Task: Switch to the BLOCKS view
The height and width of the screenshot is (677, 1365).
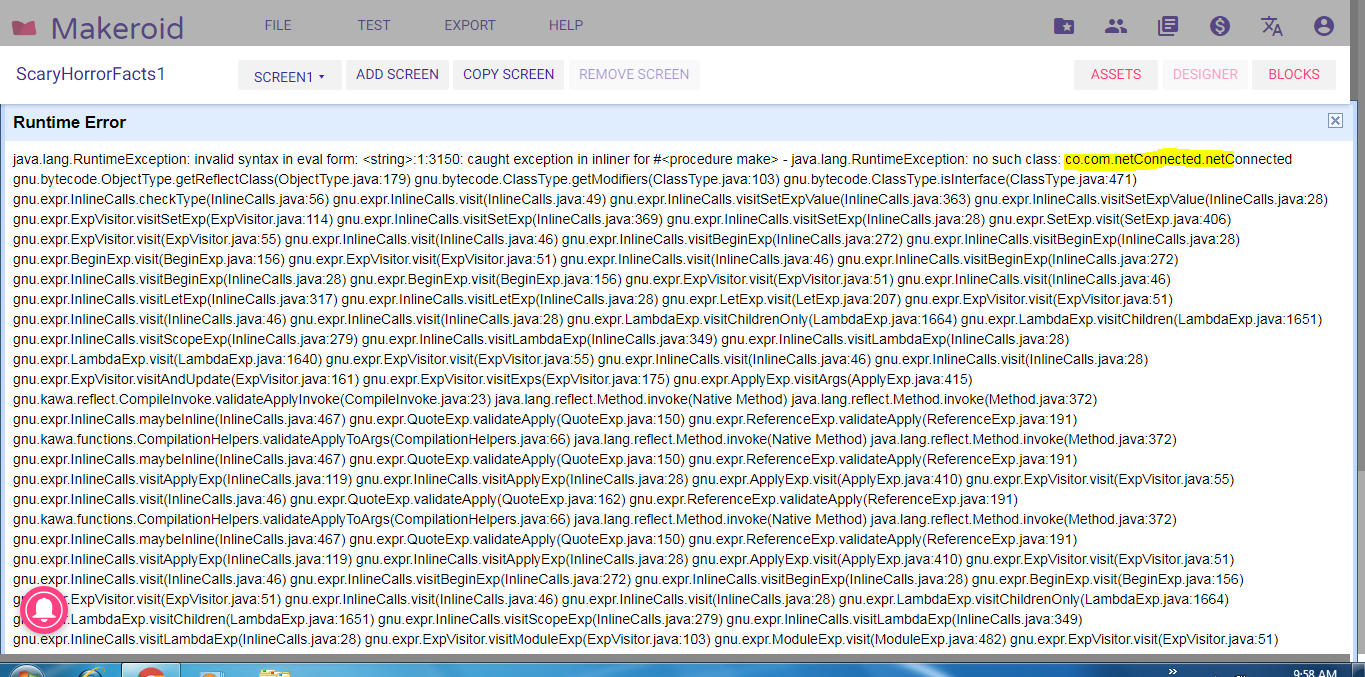Action: 1294,75
